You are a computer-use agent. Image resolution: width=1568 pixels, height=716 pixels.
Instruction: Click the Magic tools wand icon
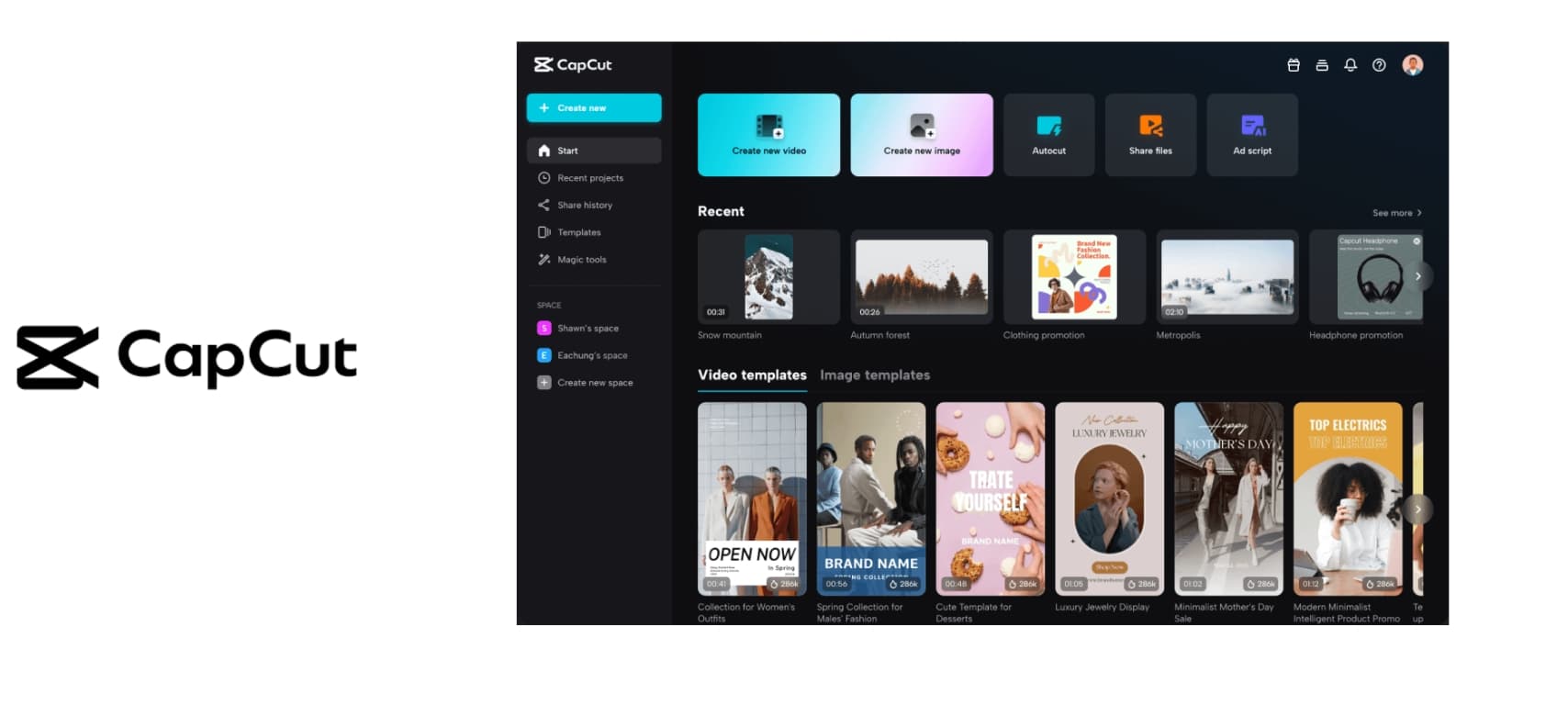pos(544,260)
